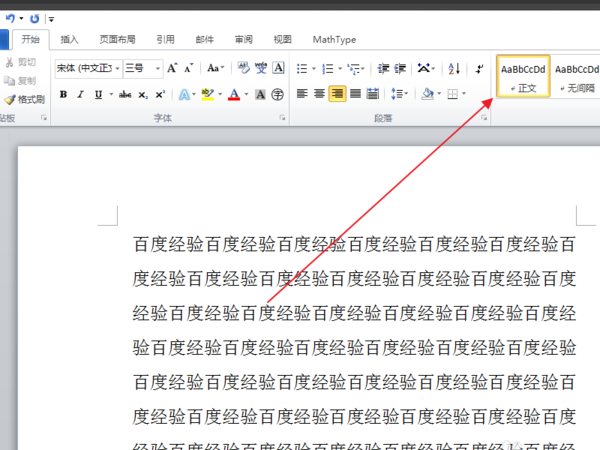Viewport: 600px width, 450px height.
Task: Open the underline style dropdown arrow
Action: tap(111, 94)
